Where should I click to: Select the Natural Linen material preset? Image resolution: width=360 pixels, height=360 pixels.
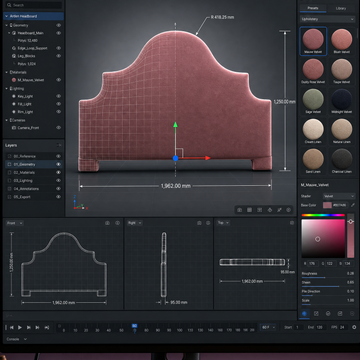(342, 131)
